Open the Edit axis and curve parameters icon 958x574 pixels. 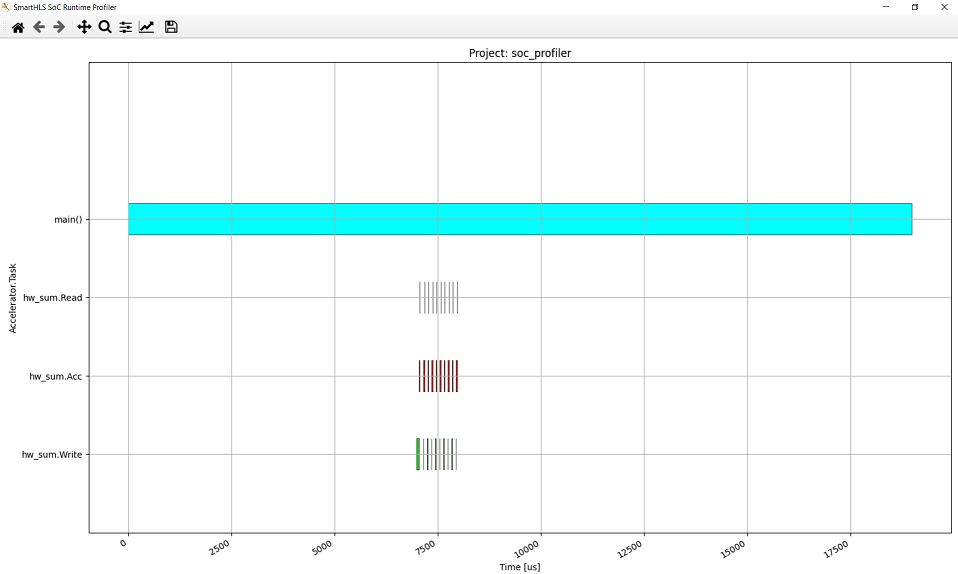tap(146, 27)
